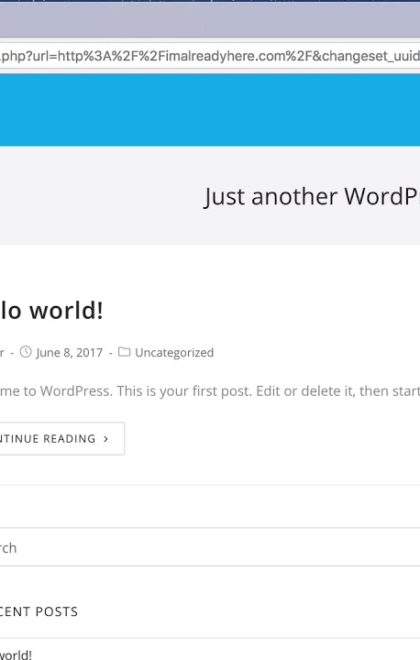Focus the sidebar Search field
Image resolution: width=420 pixels, height=660 pixels.
[x=210, y=547]
